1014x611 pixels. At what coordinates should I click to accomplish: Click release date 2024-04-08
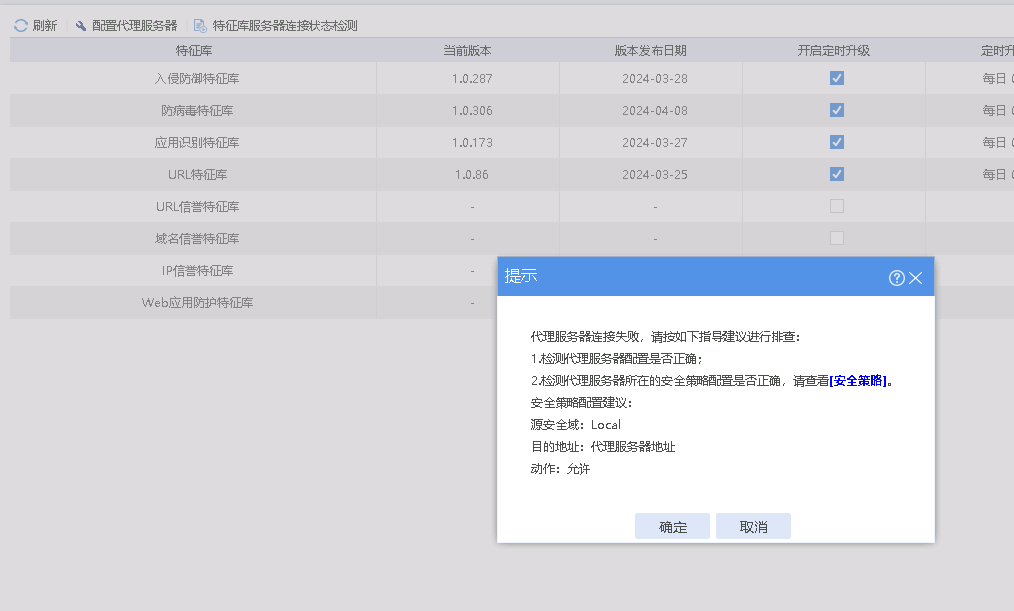click(655, 111)
